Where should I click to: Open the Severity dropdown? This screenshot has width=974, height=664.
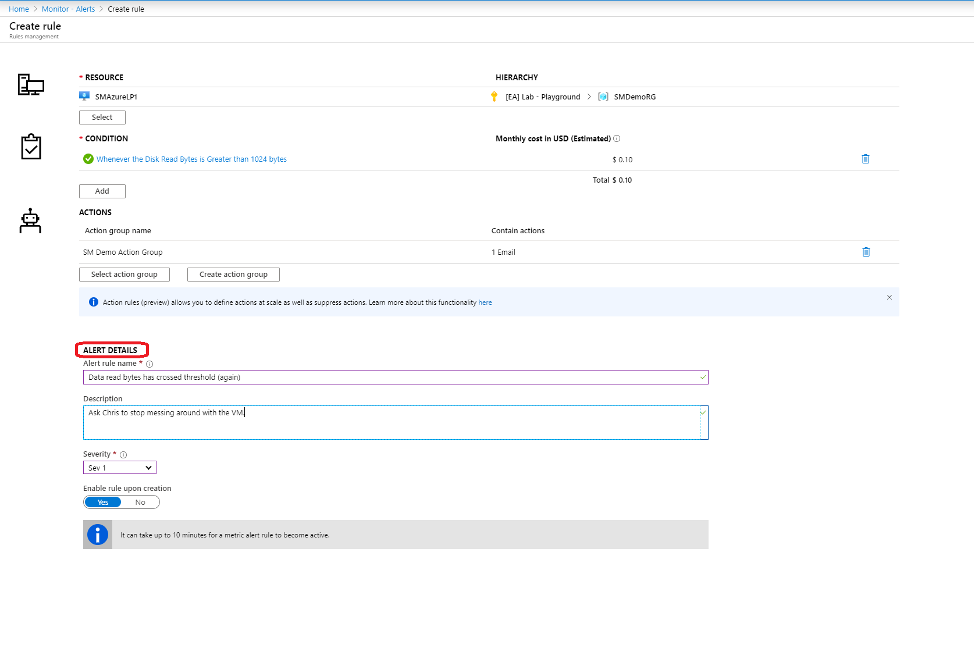pyautogui.click(x=119, y=466)
